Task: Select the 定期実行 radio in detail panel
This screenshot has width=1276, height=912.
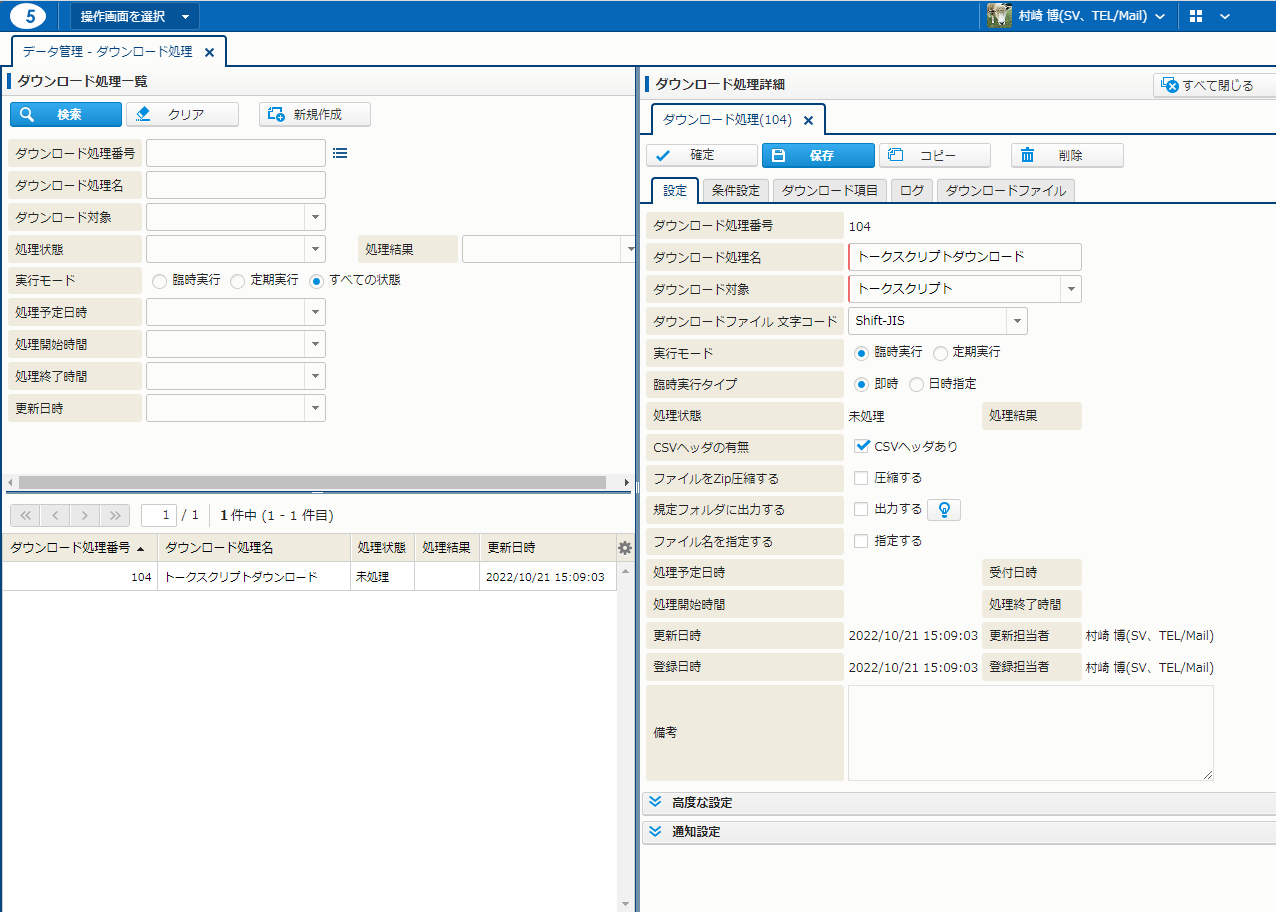Action: pyautogui.click(x=940, y=353)
